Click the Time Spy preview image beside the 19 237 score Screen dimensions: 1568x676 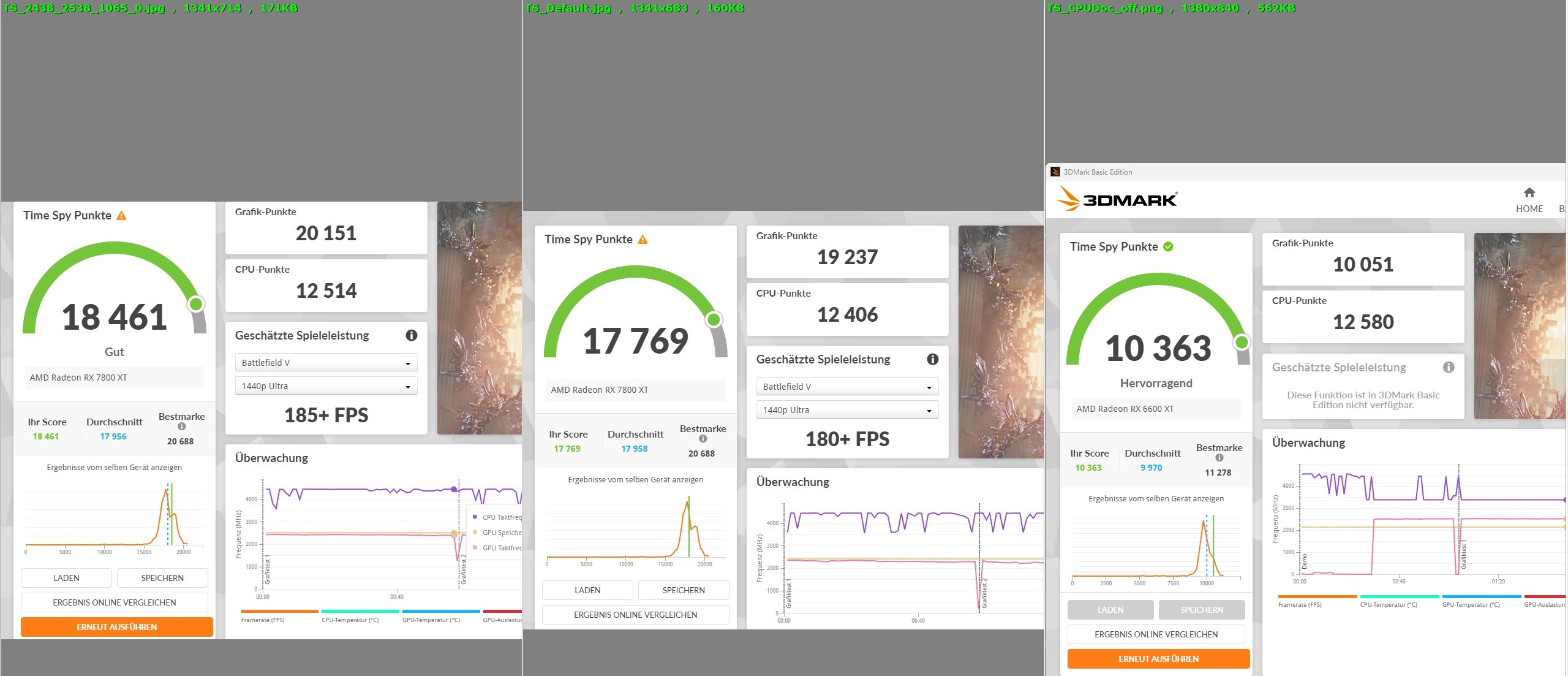pyautogui.click(x=1001, y=342)
